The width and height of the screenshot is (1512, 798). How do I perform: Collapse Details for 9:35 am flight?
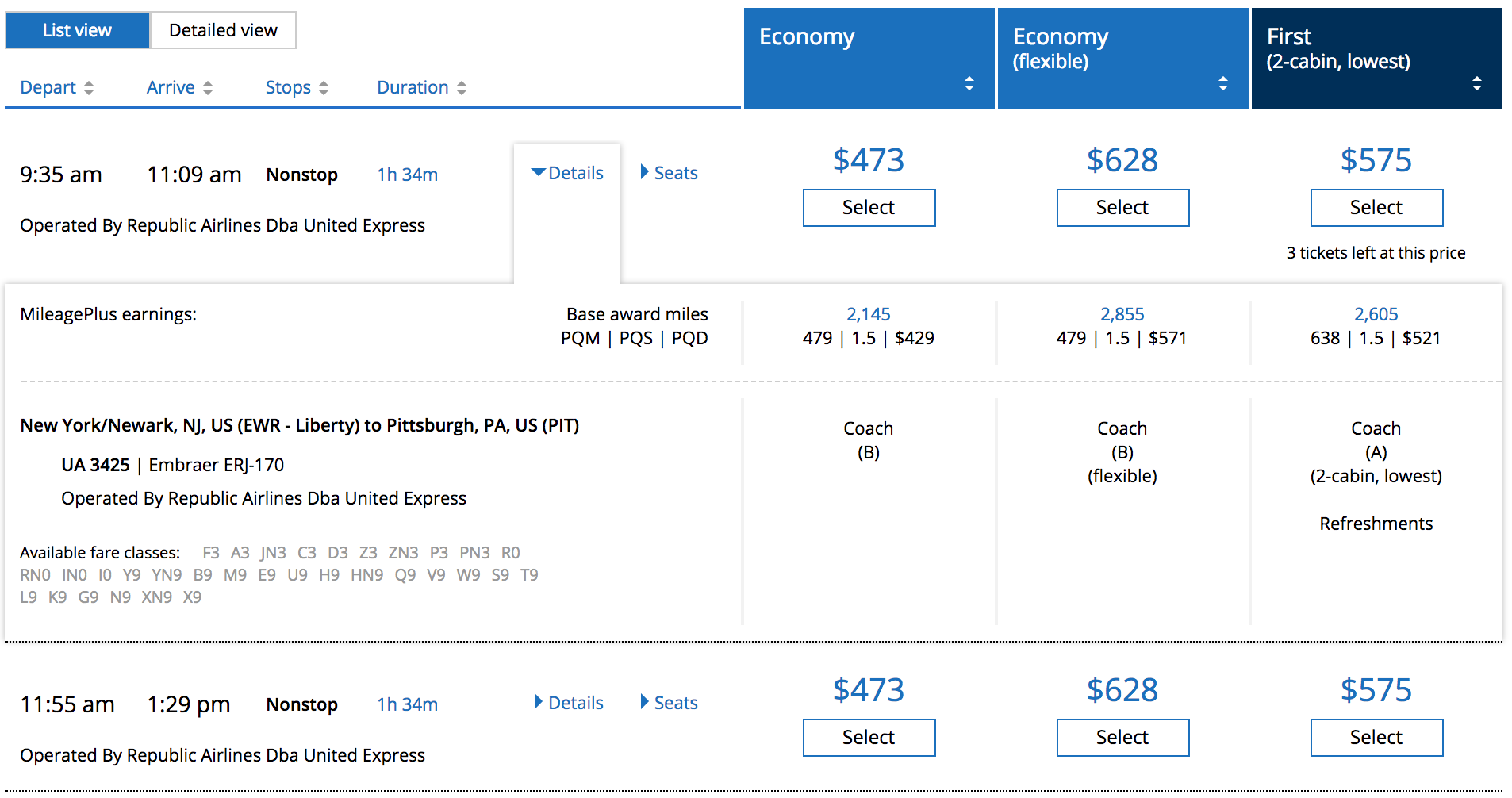point(567,173)
